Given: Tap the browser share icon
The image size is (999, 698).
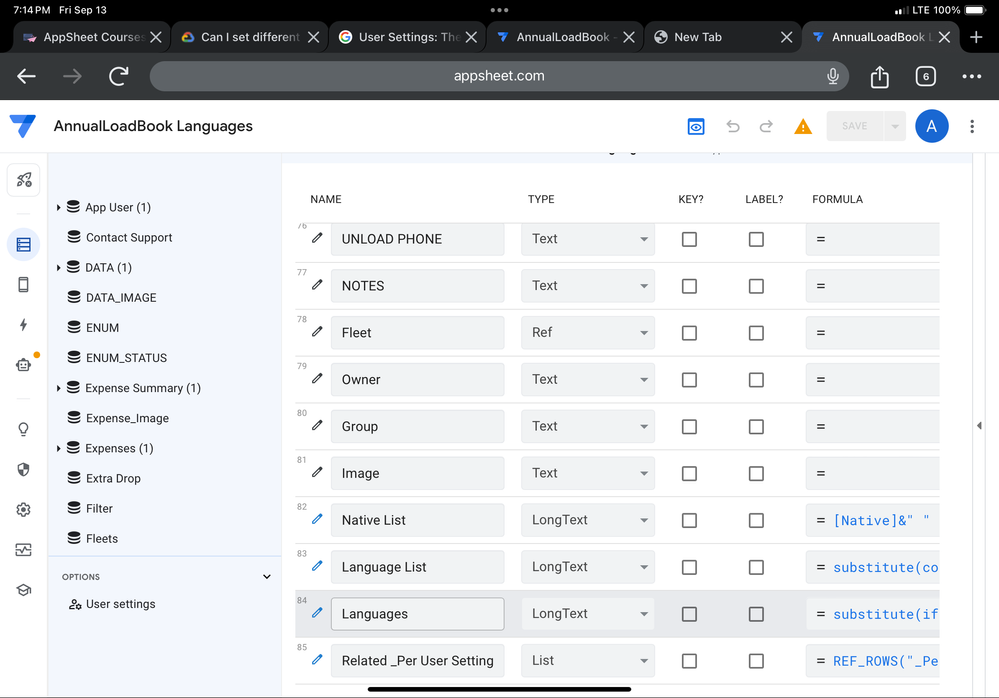Looking at the screenshot, I should tap(879, 76).
